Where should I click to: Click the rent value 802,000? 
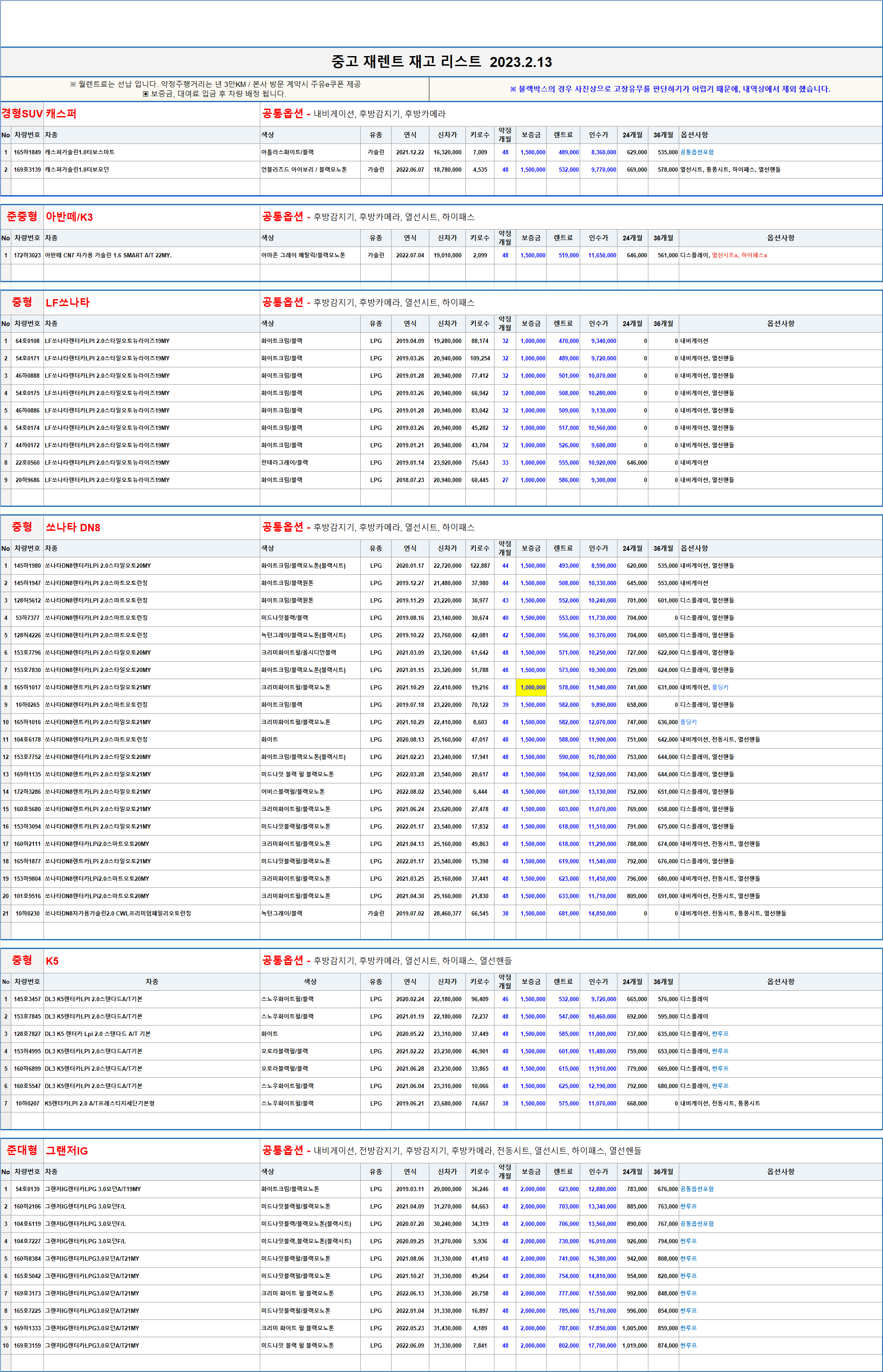569,1345
